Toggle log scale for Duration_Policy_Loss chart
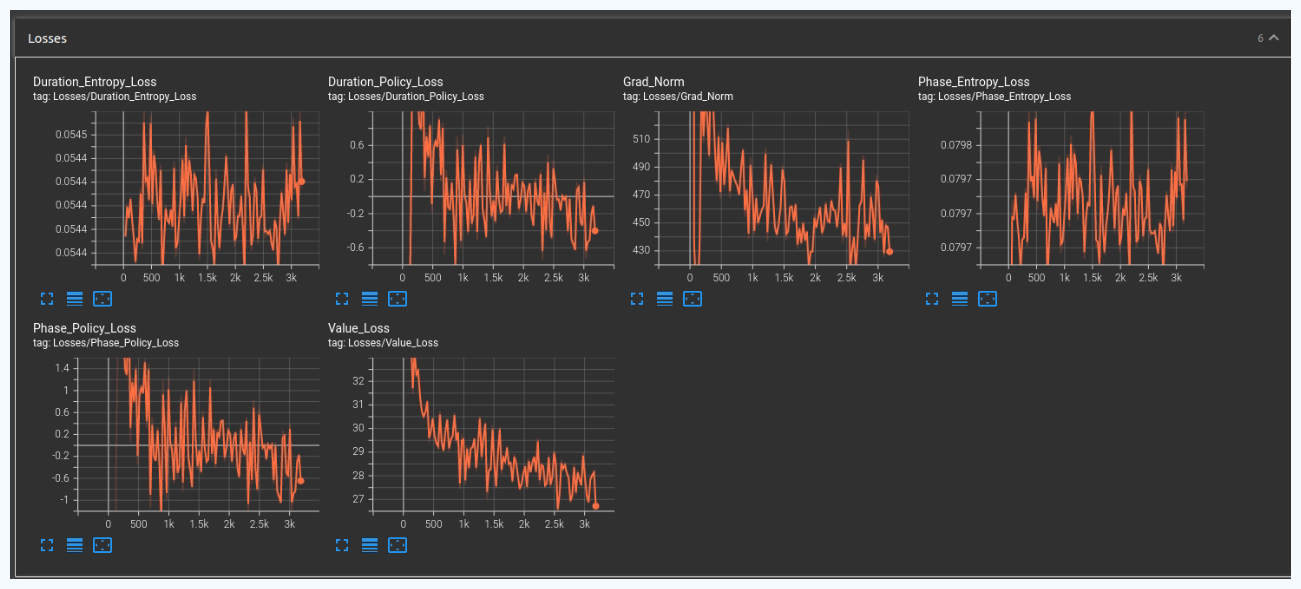1301x589 pixels. coord(369,298)
